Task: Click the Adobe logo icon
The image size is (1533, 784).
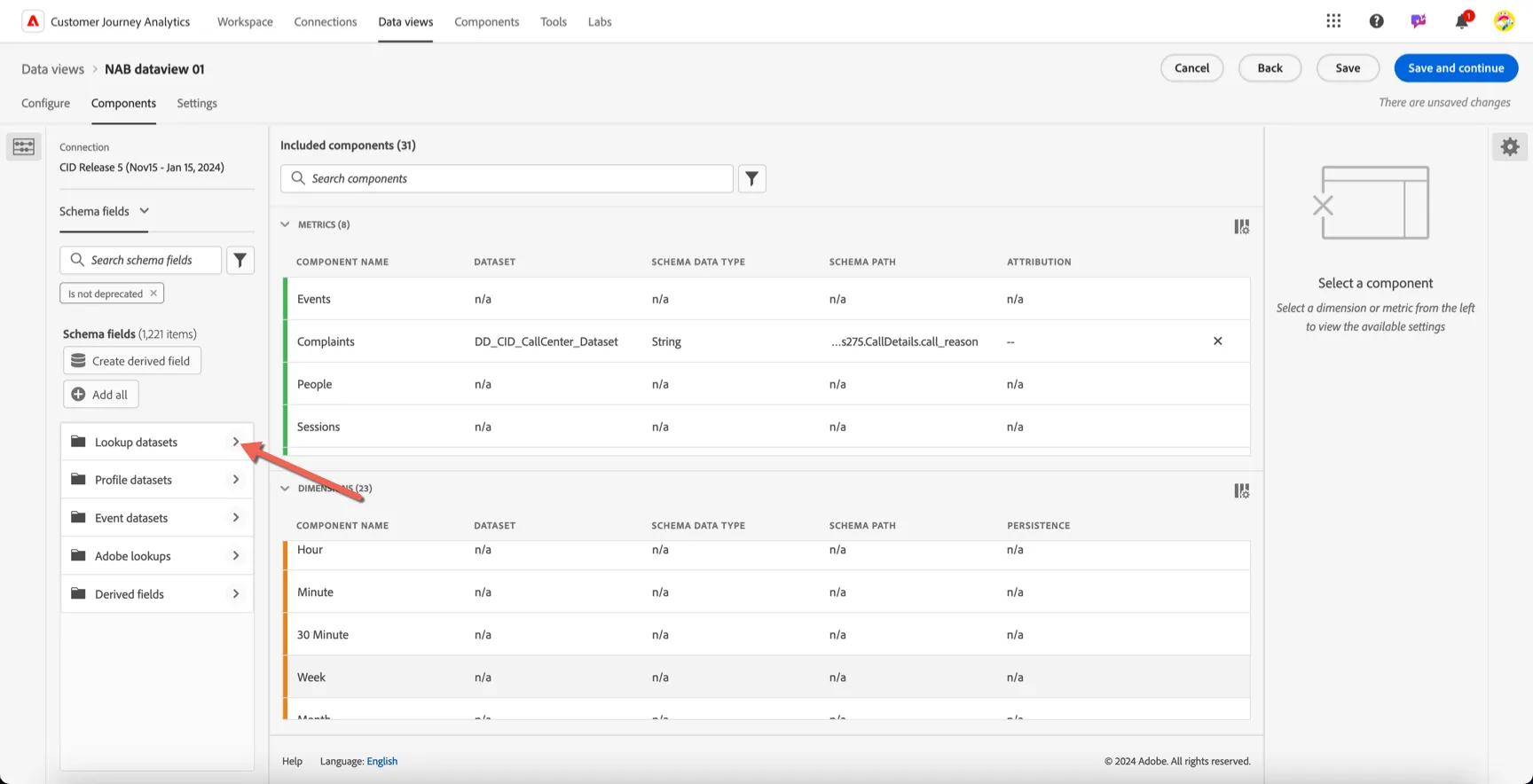Action: pyautogui.click(x=33, y=21)
